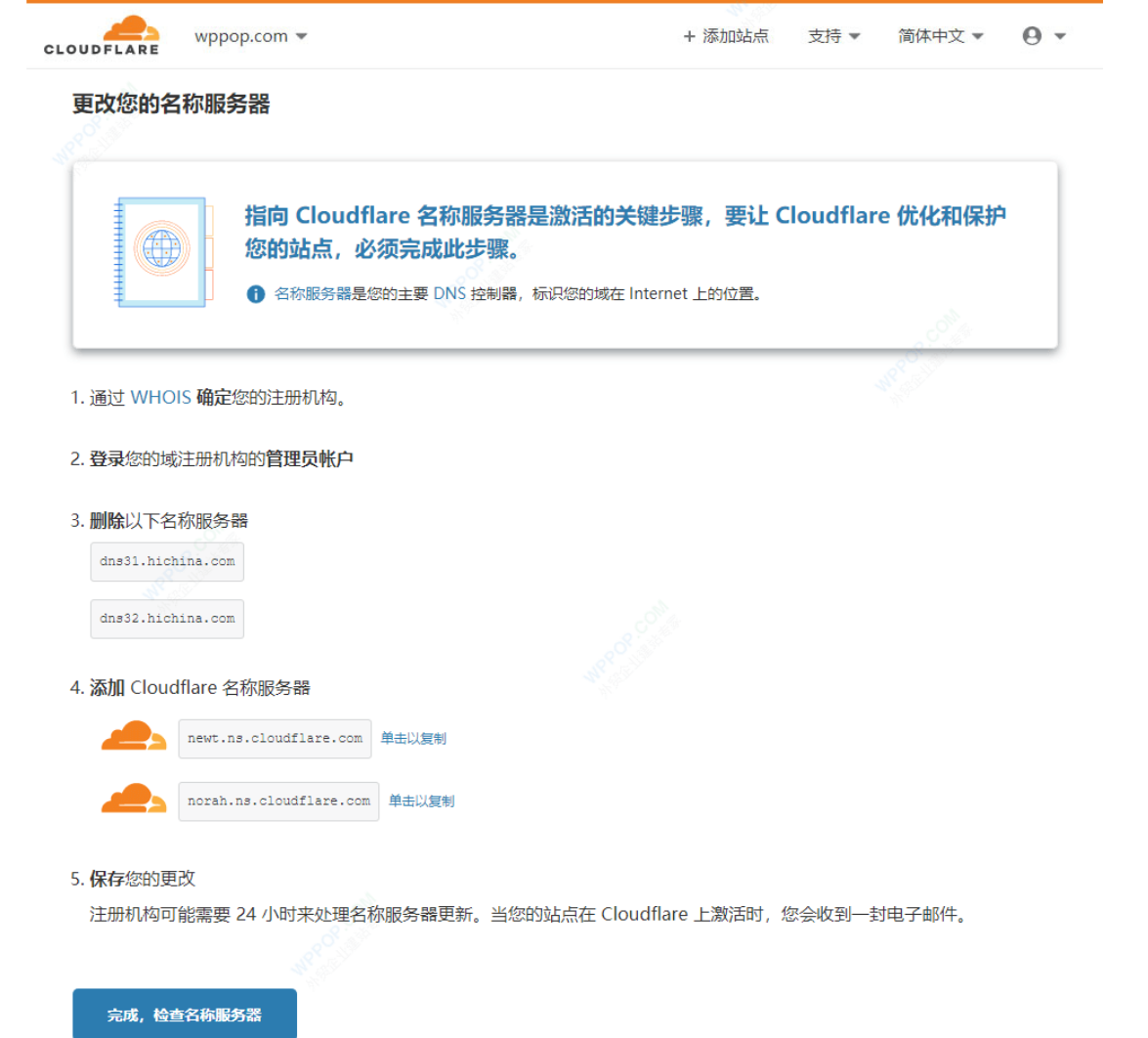Click the Cloudflare logo in header
Image resolution: width=1148 pixels, height=1038 pixels.
point(102,35)
